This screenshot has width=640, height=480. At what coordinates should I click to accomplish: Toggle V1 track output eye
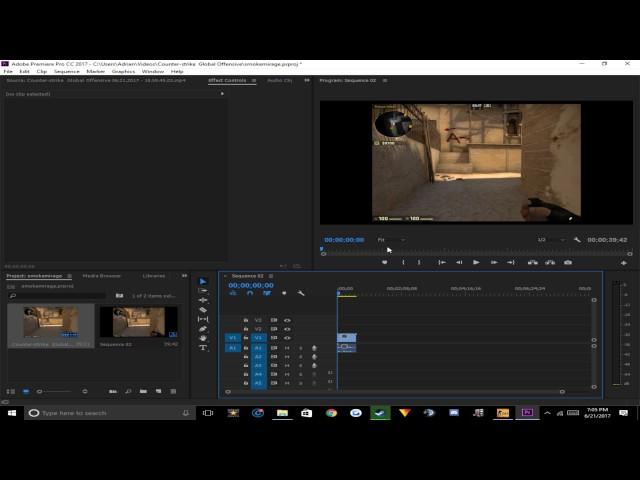point(287,338)
